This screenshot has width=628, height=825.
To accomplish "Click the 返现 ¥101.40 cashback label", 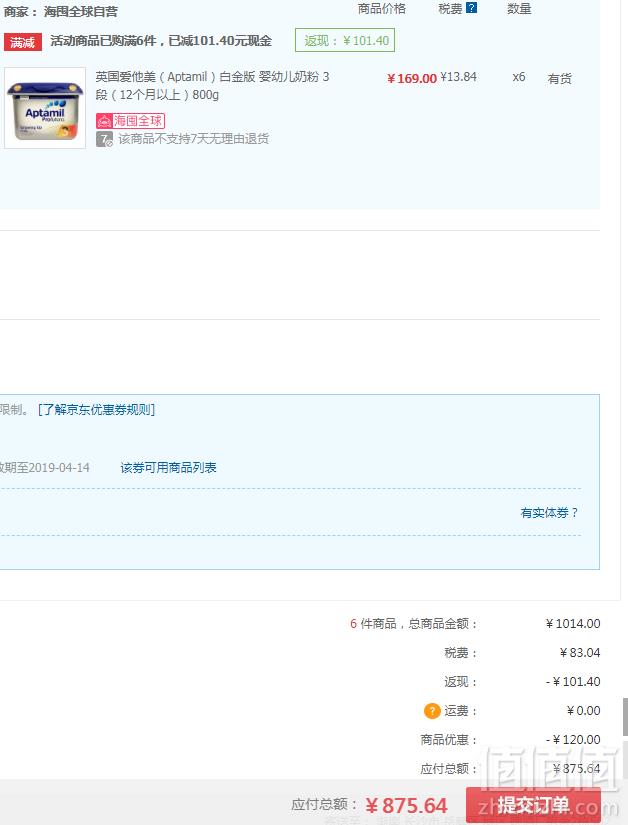I will tap(345, 41).
